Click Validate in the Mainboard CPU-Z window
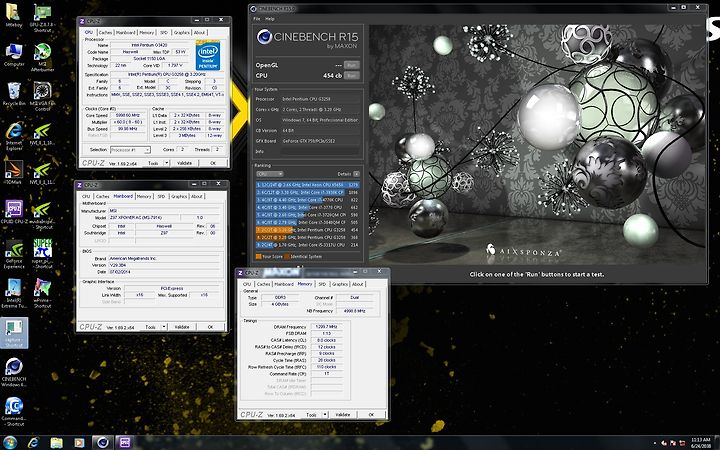This screenshot has width=720, height=450. 182,327
